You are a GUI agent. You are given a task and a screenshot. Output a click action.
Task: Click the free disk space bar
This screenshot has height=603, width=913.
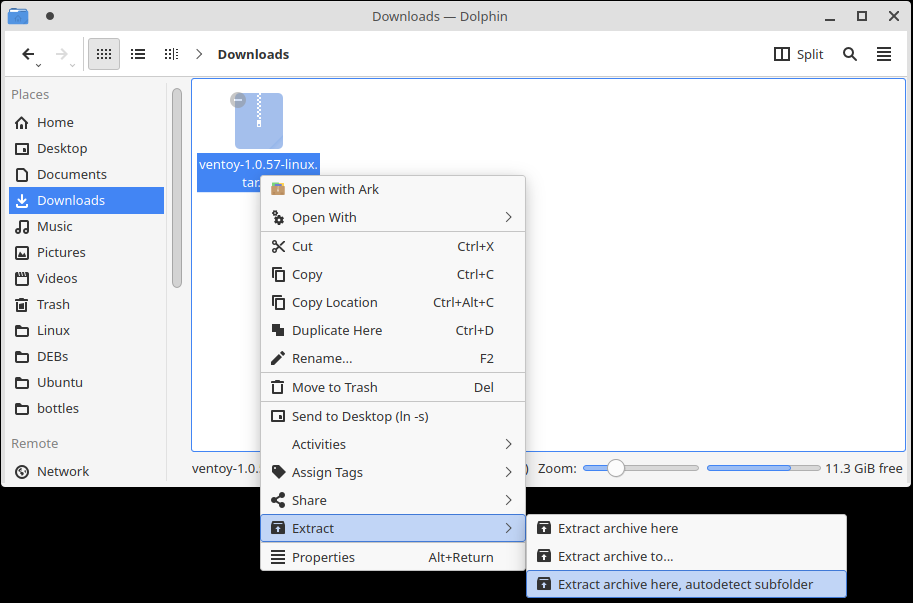coord(763,468)
